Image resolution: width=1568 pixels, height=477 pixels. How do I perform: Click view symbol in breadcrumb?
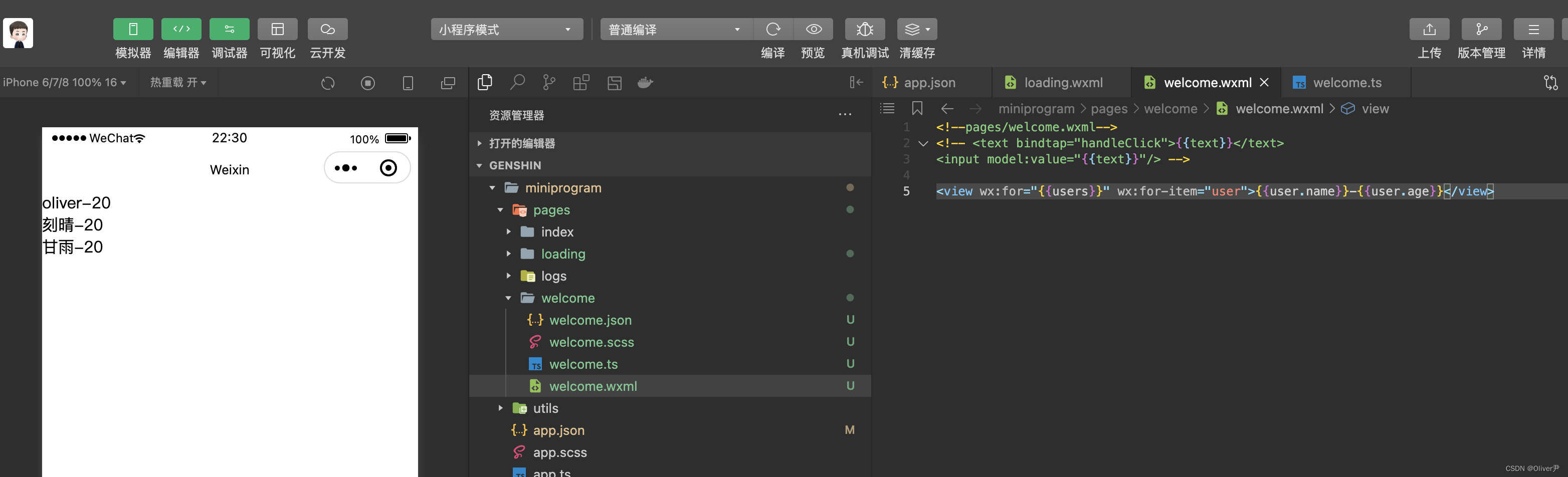point(1365,108)
